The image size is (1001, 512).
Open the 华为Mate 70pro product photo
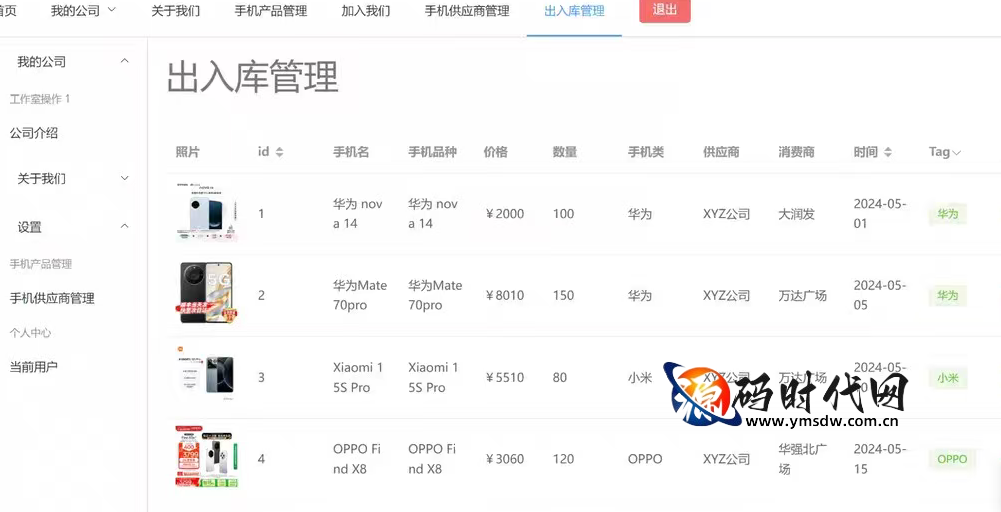206,292
